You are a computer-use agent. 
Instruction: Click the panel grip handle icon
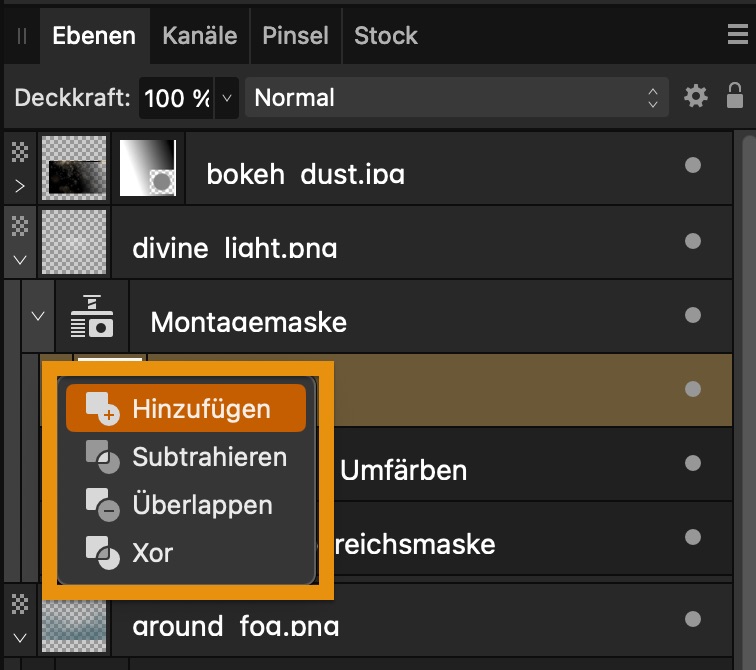point(22,36)
